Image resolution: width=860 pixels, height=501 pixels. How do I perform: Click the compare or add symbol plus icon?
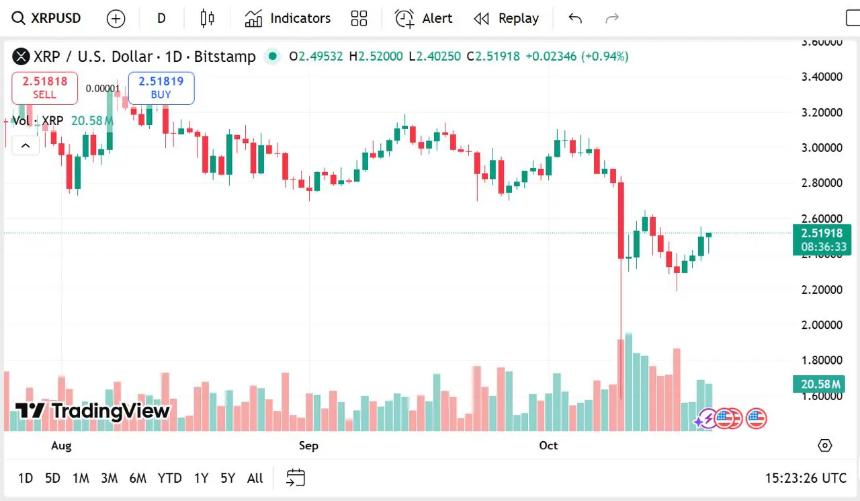tap(116, 18)
